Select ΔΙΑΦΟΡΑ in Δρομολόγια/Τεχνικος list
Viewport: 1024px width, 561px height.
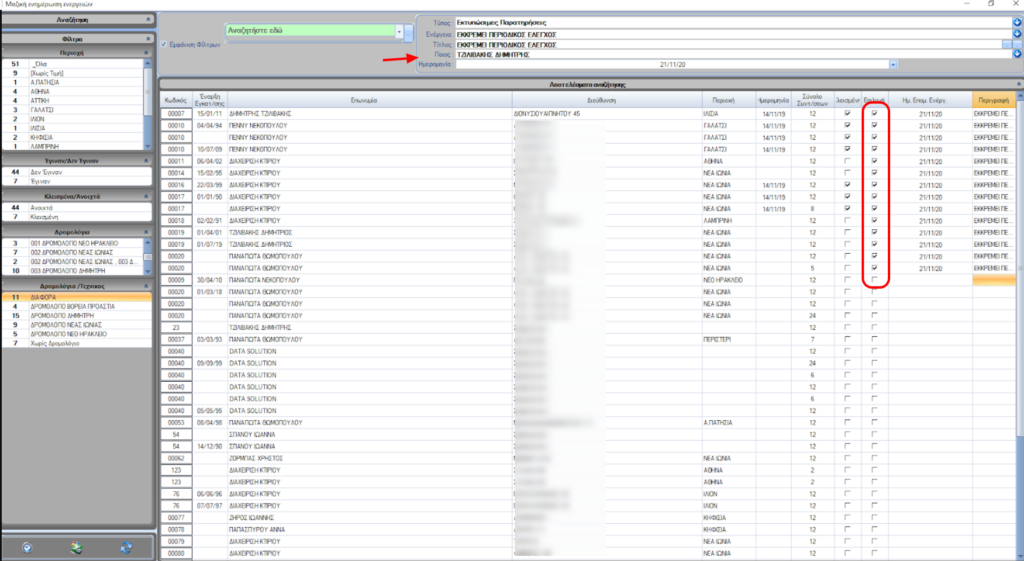[x=42, y=297]
